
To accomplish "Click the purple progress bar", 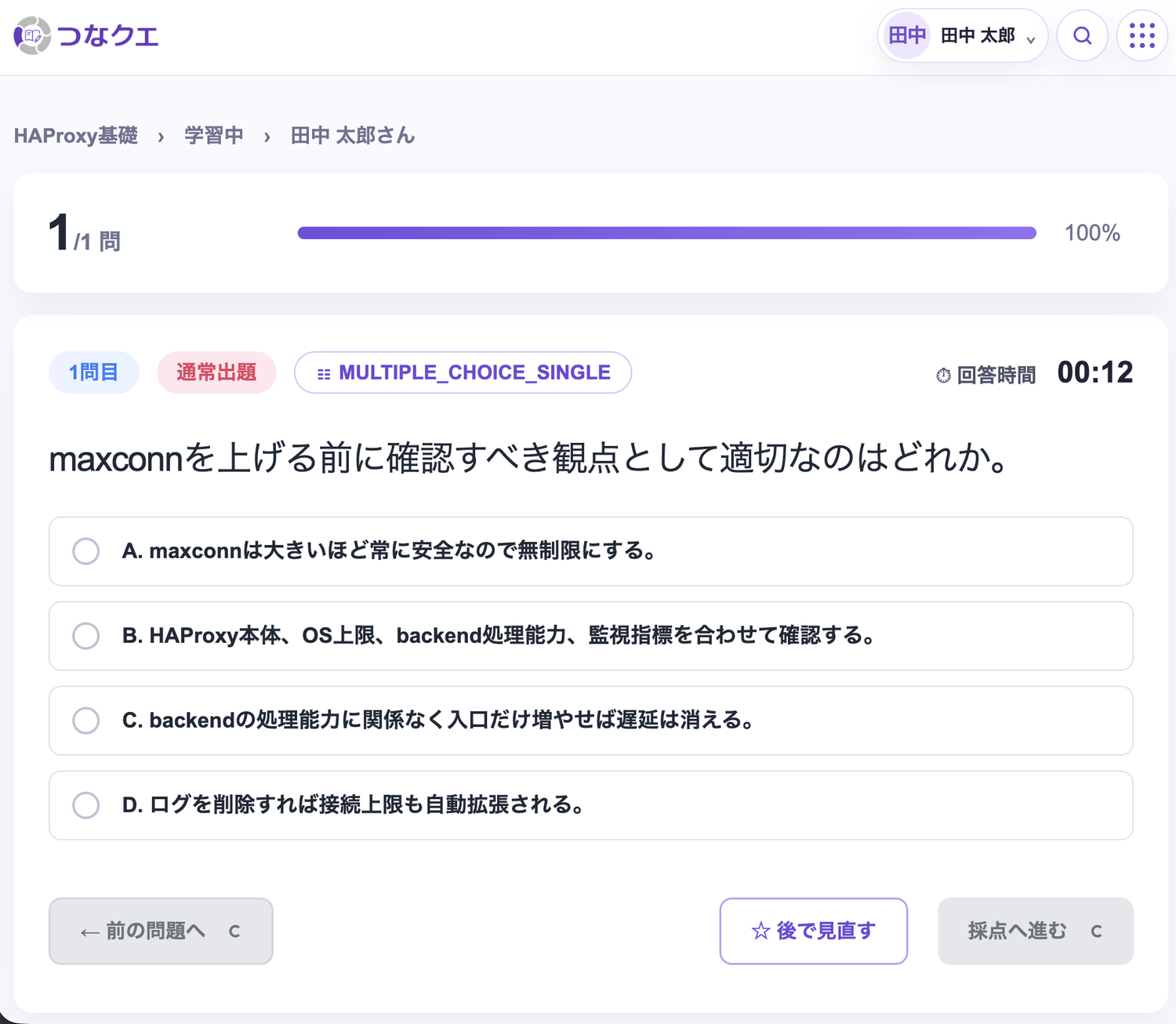I will pos(666,233).
